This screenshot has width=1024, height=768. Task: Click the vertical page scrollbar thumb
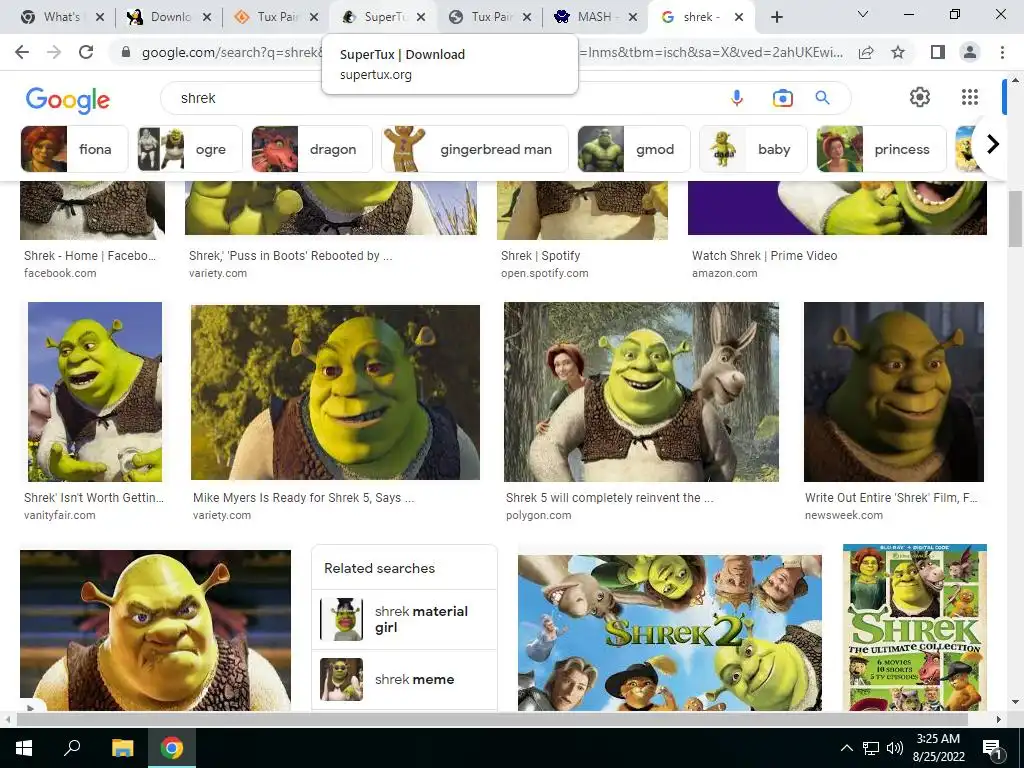(x=1014, y=219)
